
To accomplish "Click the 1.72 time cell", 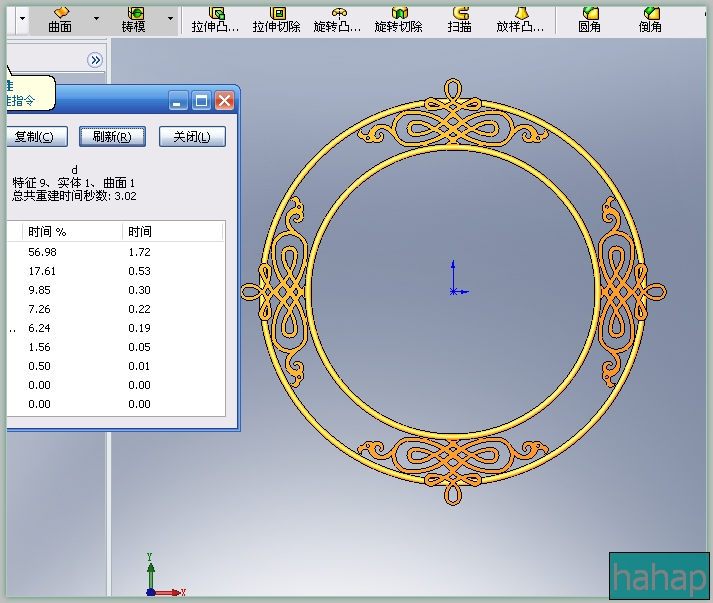I will [x=139, y=252].
